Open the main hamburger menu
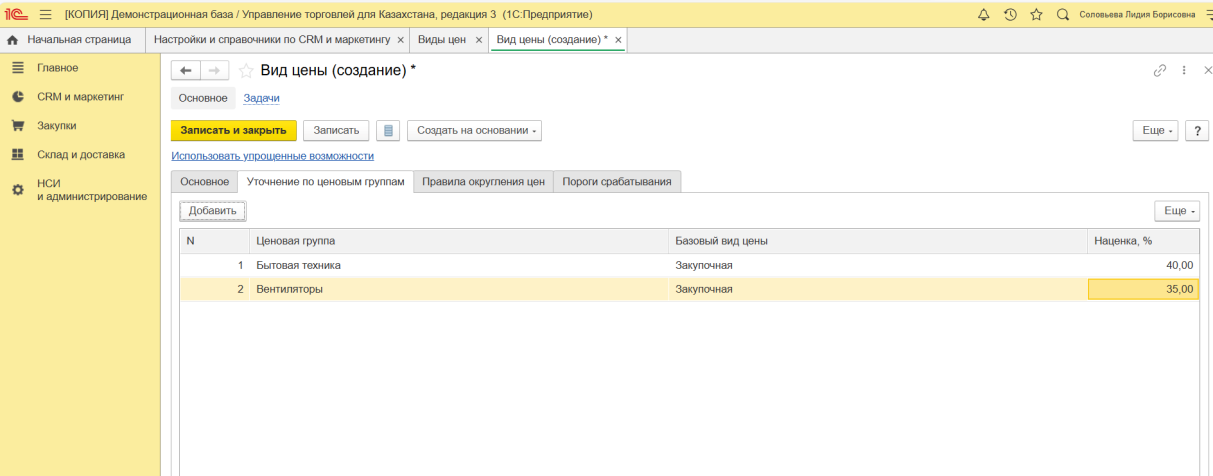 point(45,15)
